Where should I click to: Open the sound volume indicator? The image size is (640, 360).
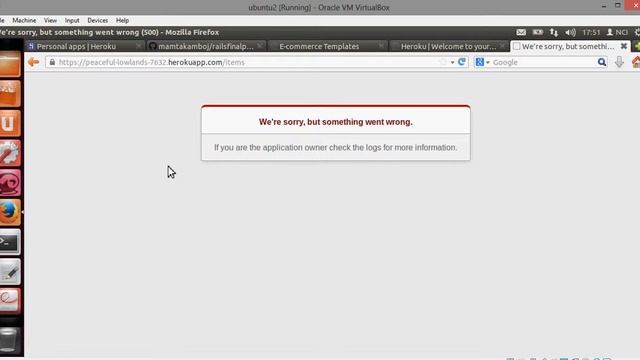point(570,32)
